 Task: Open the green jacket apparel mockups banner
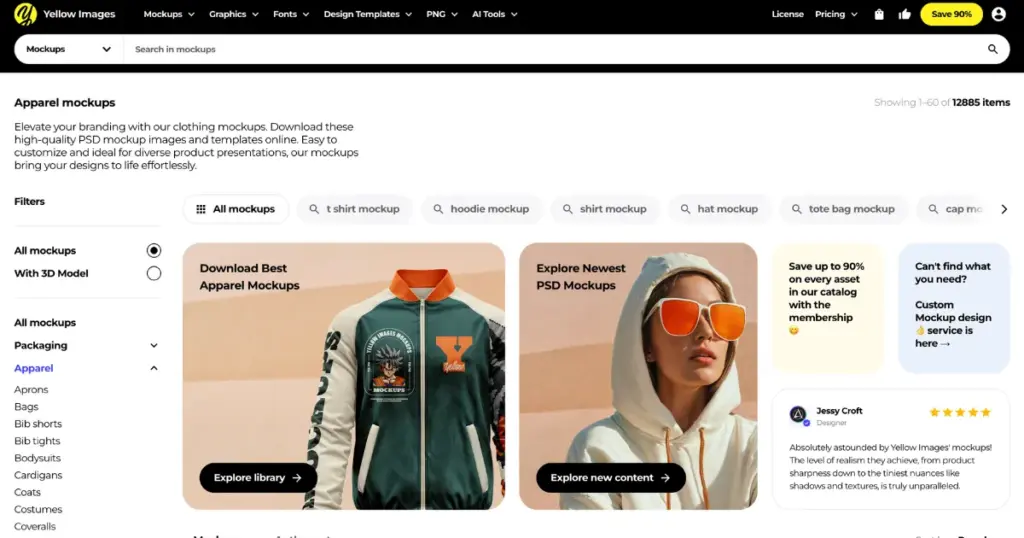pyautogui.click(x=344, y=376)
